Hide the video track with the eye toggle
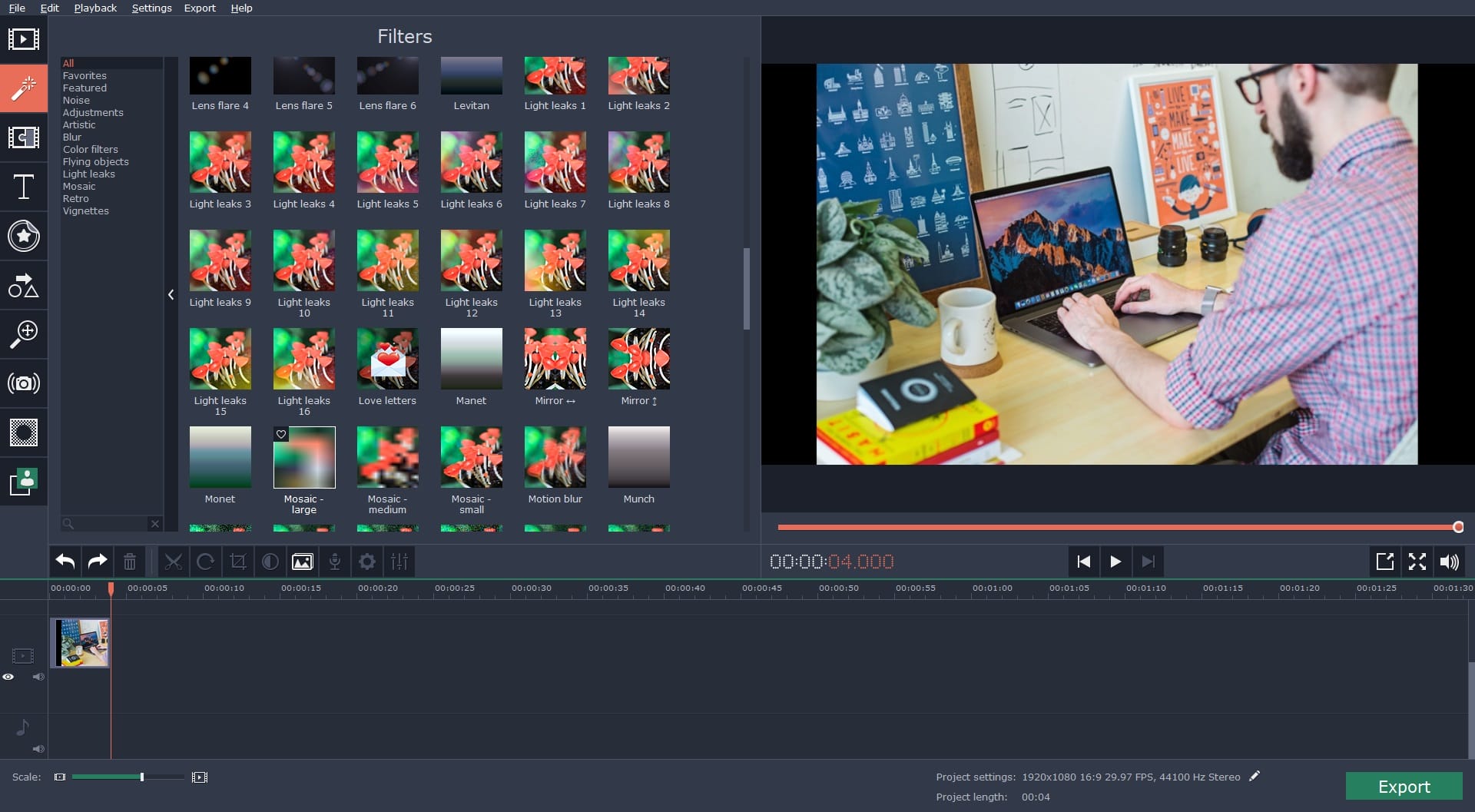The width and height of the screenshot is (1475, 812). (x=8, y=677)
